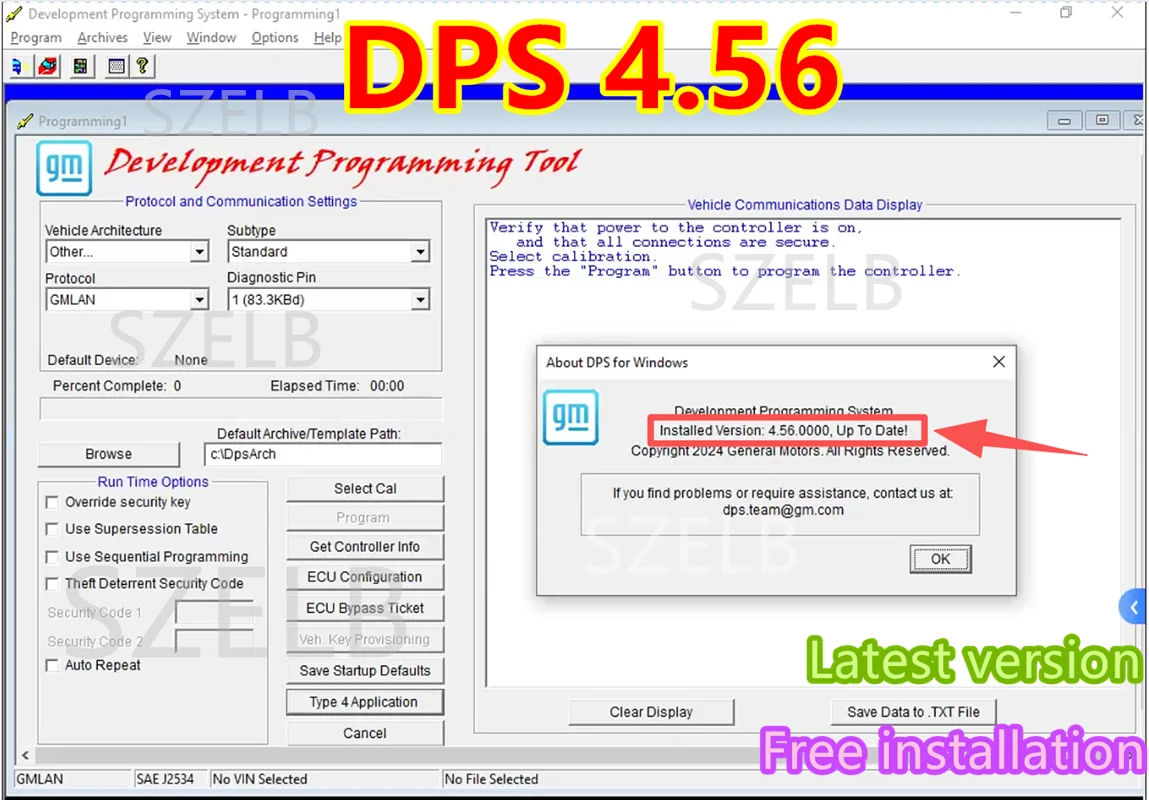
Task: Click the Security Code 1 input field
Action: click(x=215, y=612)
